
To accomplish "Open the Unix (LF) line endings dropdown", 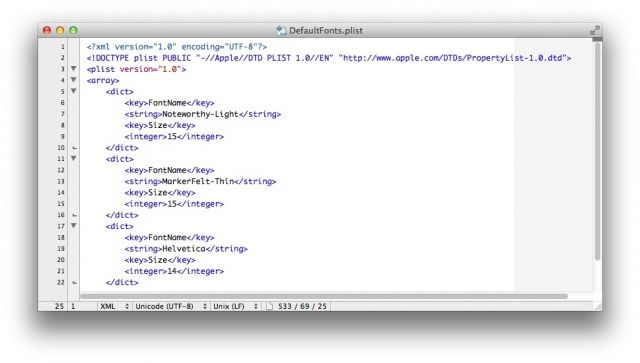I will [235, 306].
